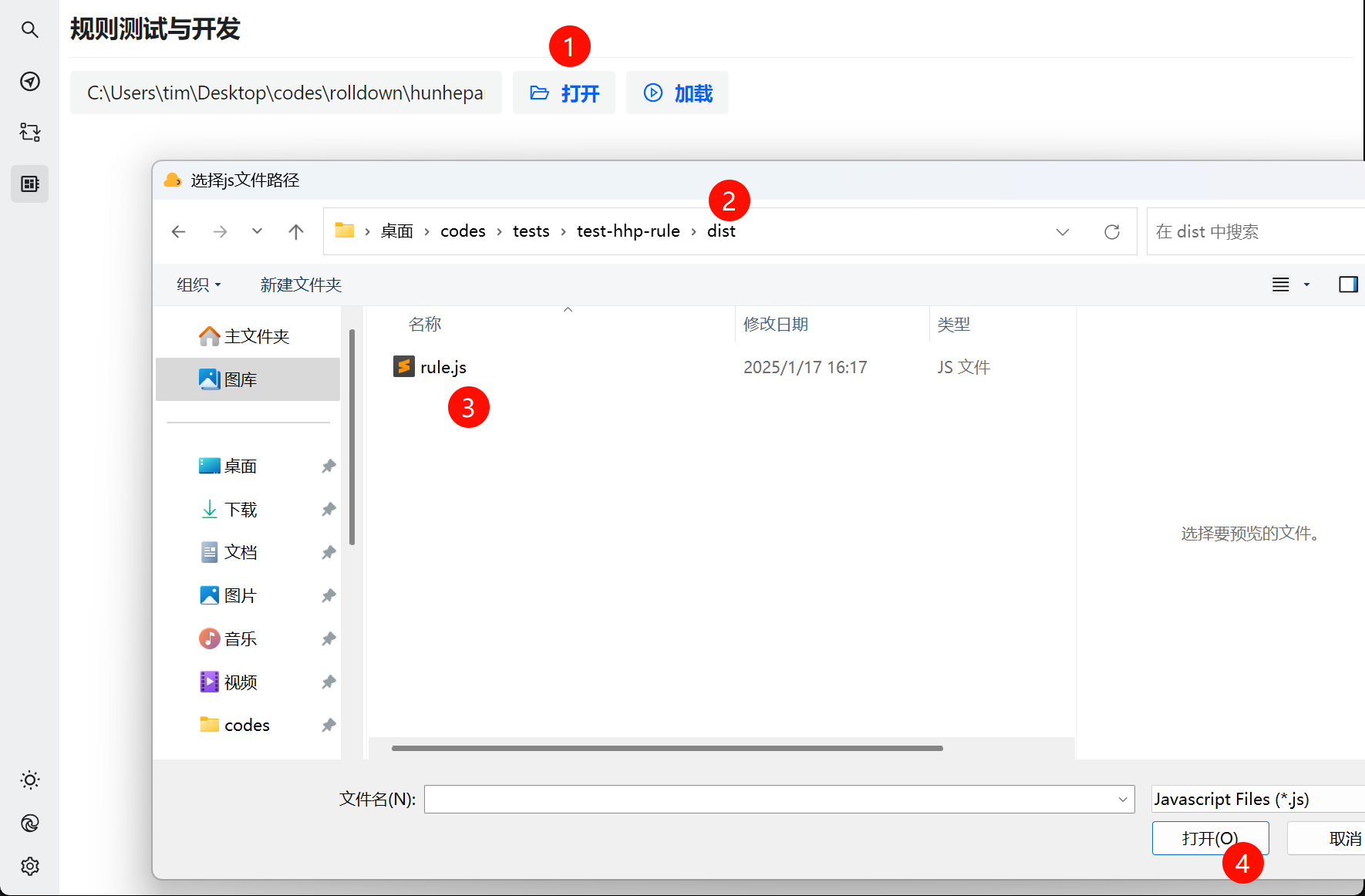Go forward in file dialog

220,231
